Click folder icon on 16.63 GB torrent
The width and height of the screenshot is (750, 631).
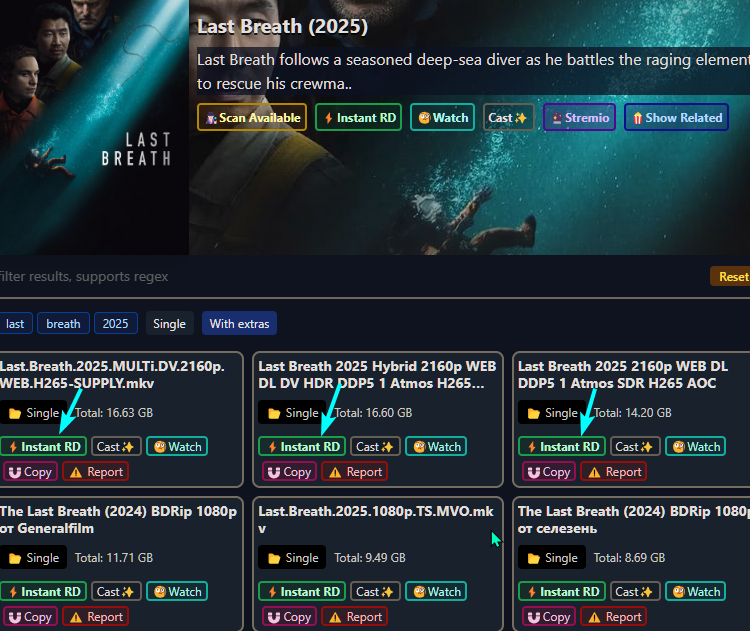pos(15,413)
